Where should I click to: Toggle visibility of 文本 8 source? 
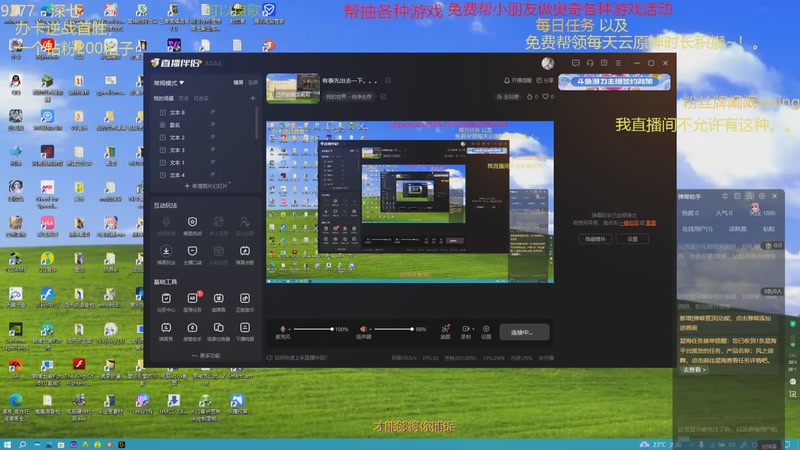click(213, 112)
